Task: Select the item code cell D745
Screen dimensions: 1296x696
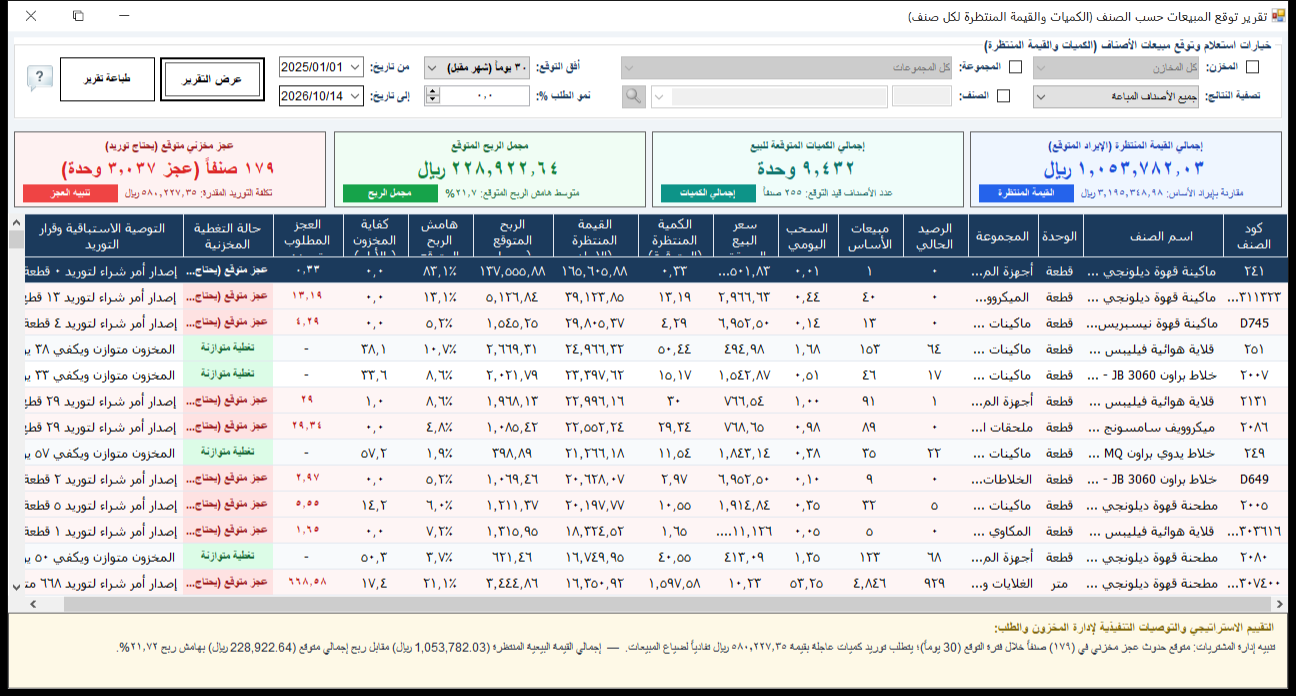Action: click(1254, 323)
